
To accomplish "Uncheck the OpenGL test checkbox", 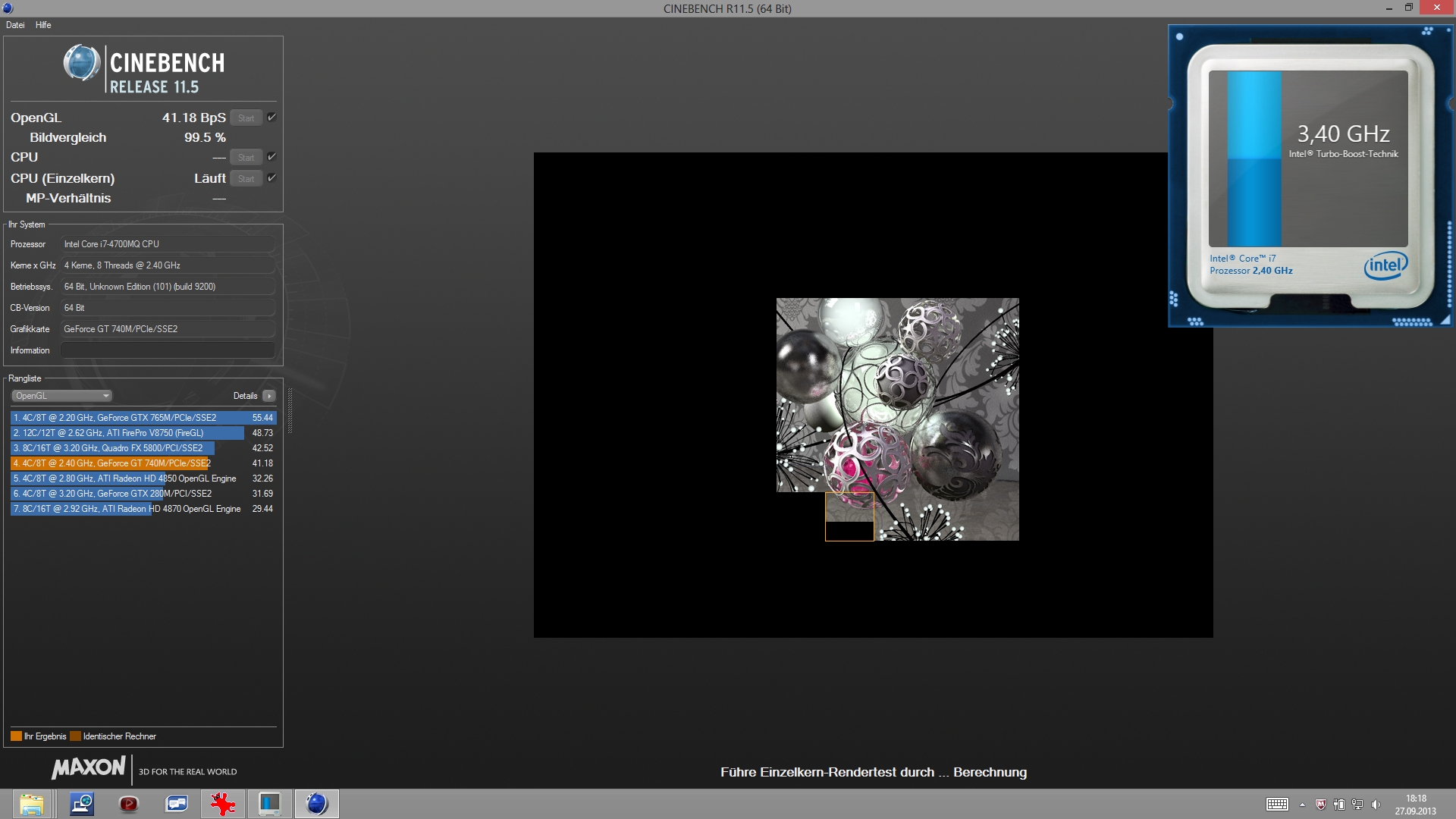I will pos(271,118).
